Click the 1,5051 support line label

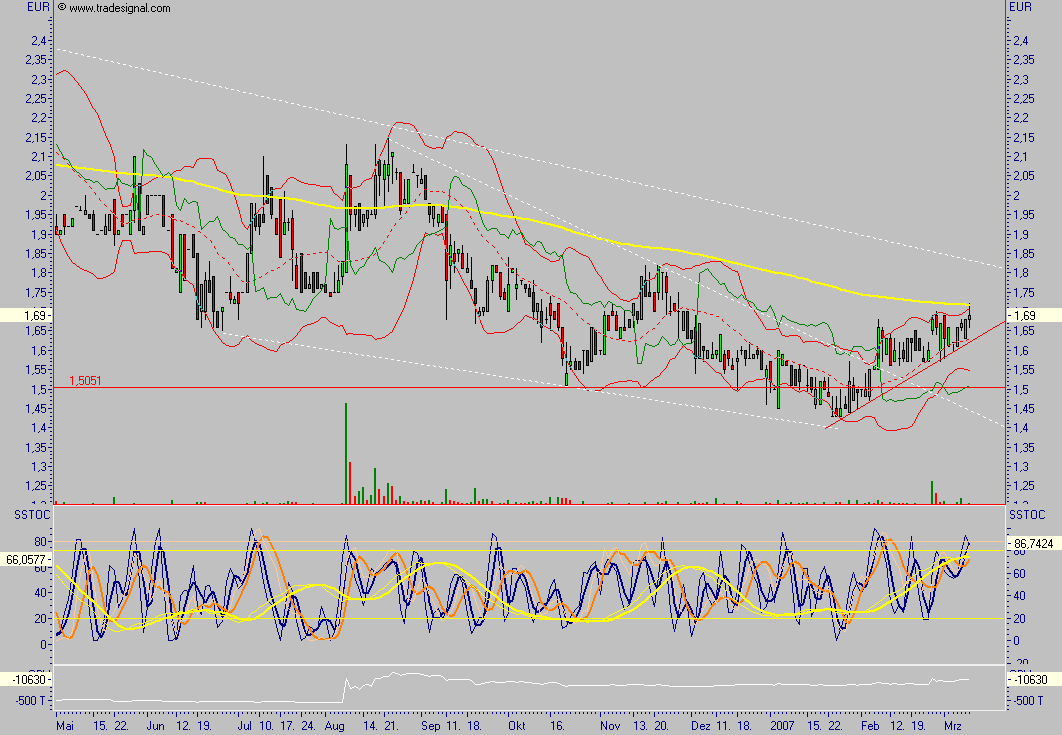click(86, 381)
